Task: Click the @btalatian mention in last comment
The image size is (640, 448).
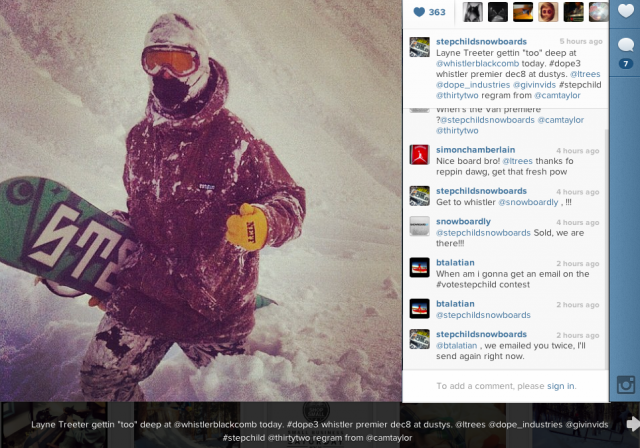Action: [x=456, y=346]
